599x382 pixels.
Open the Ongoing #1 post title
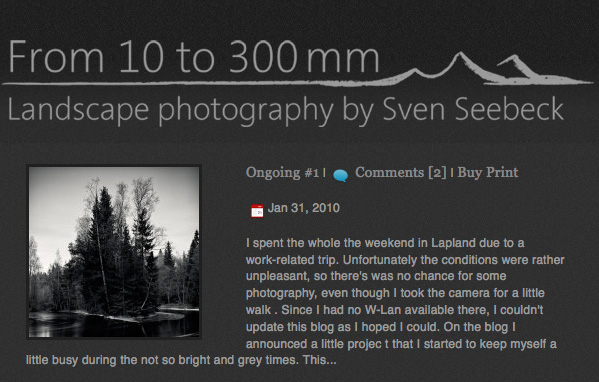click(282, 173)
